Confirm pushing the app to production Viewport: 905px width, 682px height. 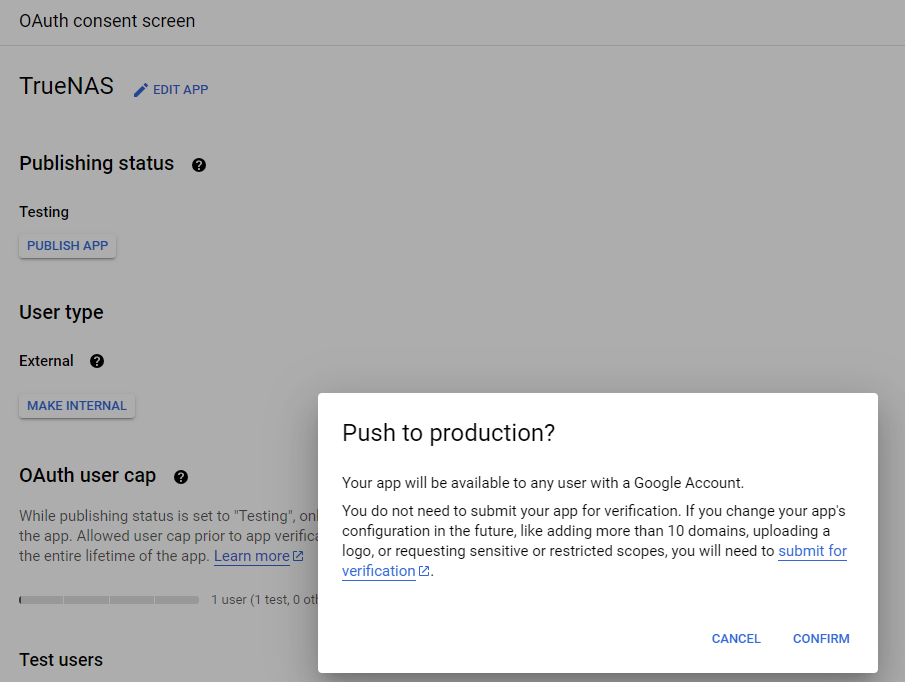click(821, 639)
